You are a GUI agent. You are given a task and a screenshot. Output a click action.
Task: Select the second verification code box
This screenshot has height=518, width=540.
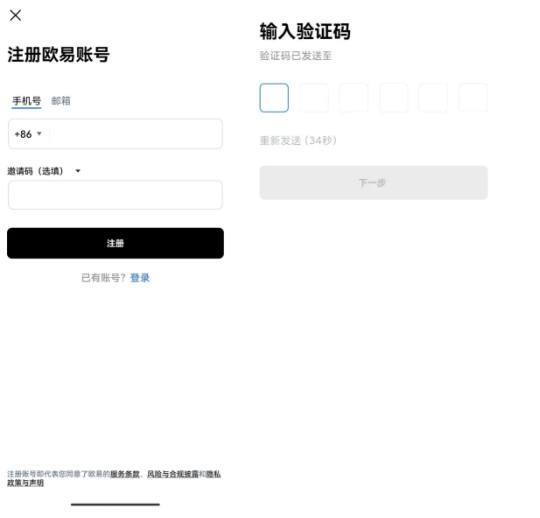(x=314, y=98)
